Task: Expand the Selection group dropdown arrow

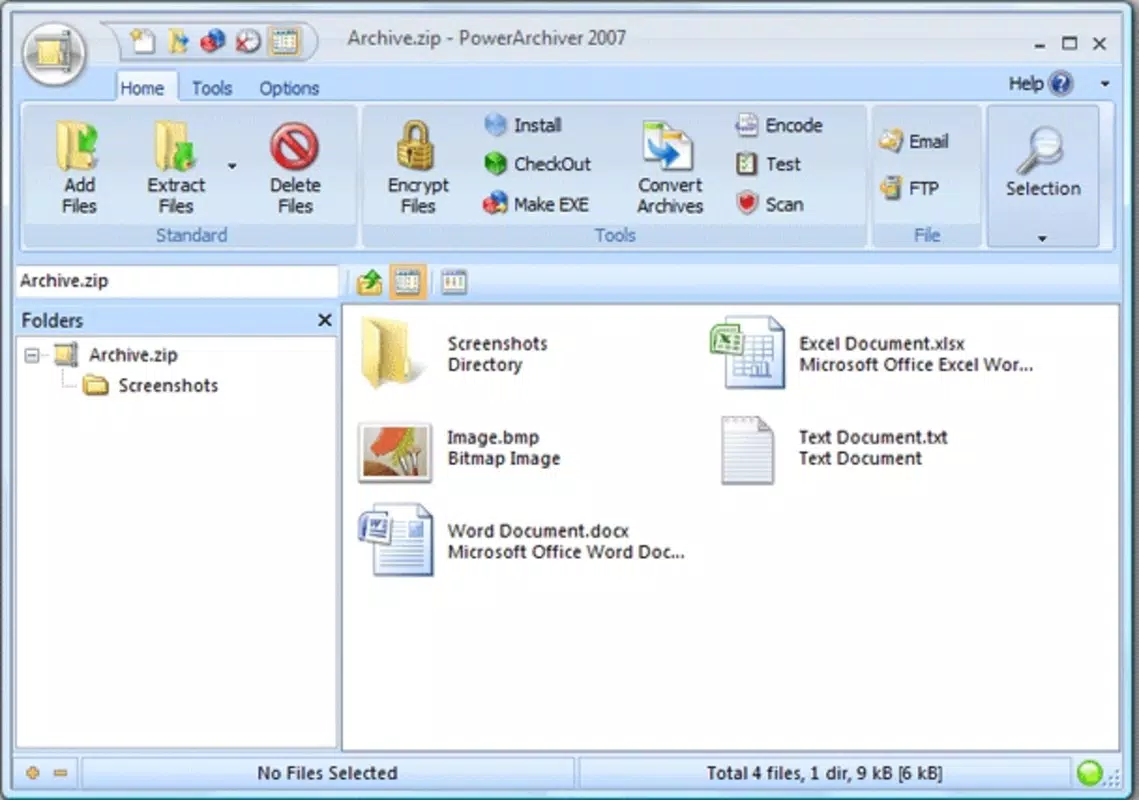Action: (x=1042, y=238)
